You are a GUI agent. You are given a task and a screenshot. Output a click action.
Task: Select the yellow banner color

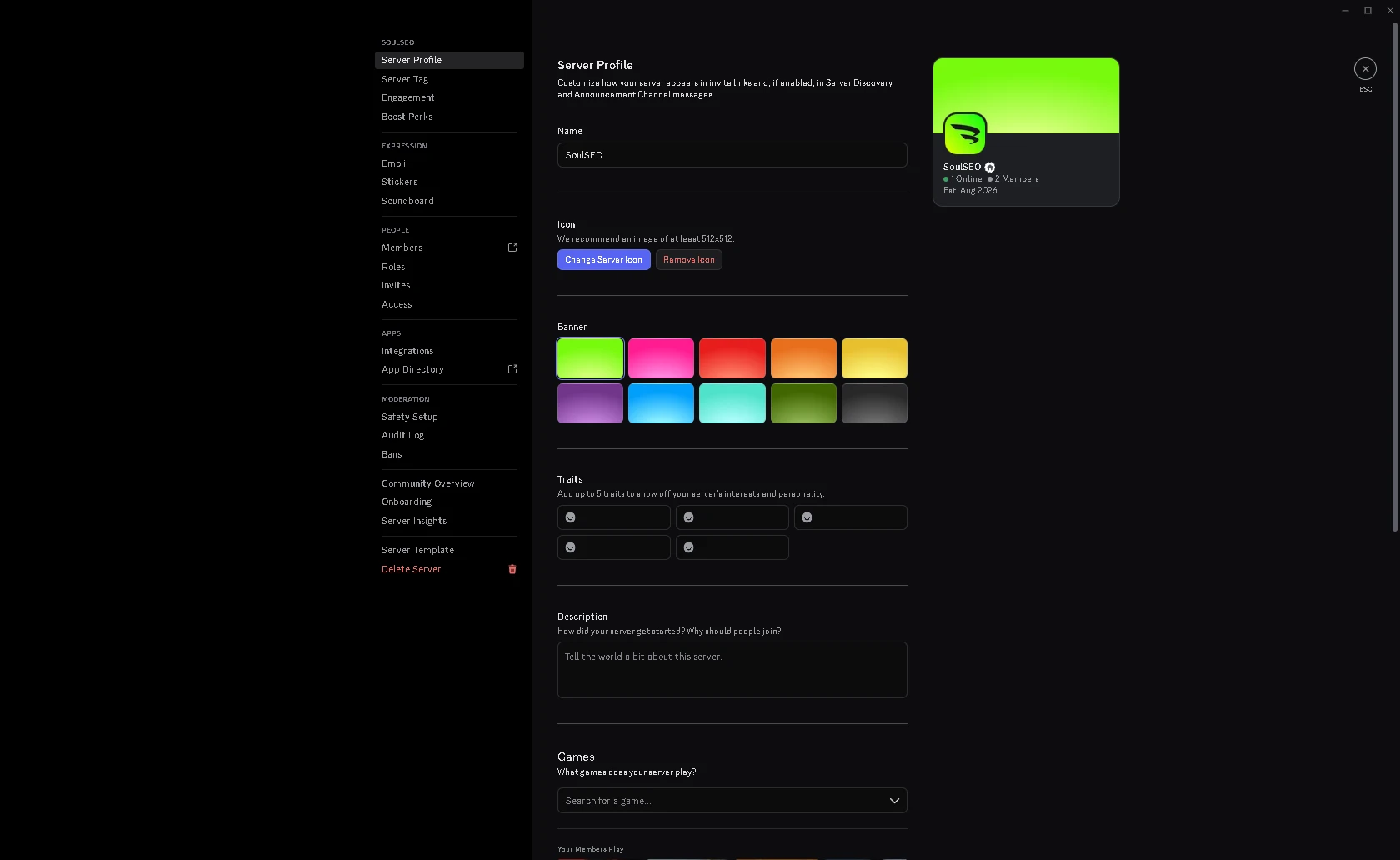pyautogui.click(x=874, y=358)
